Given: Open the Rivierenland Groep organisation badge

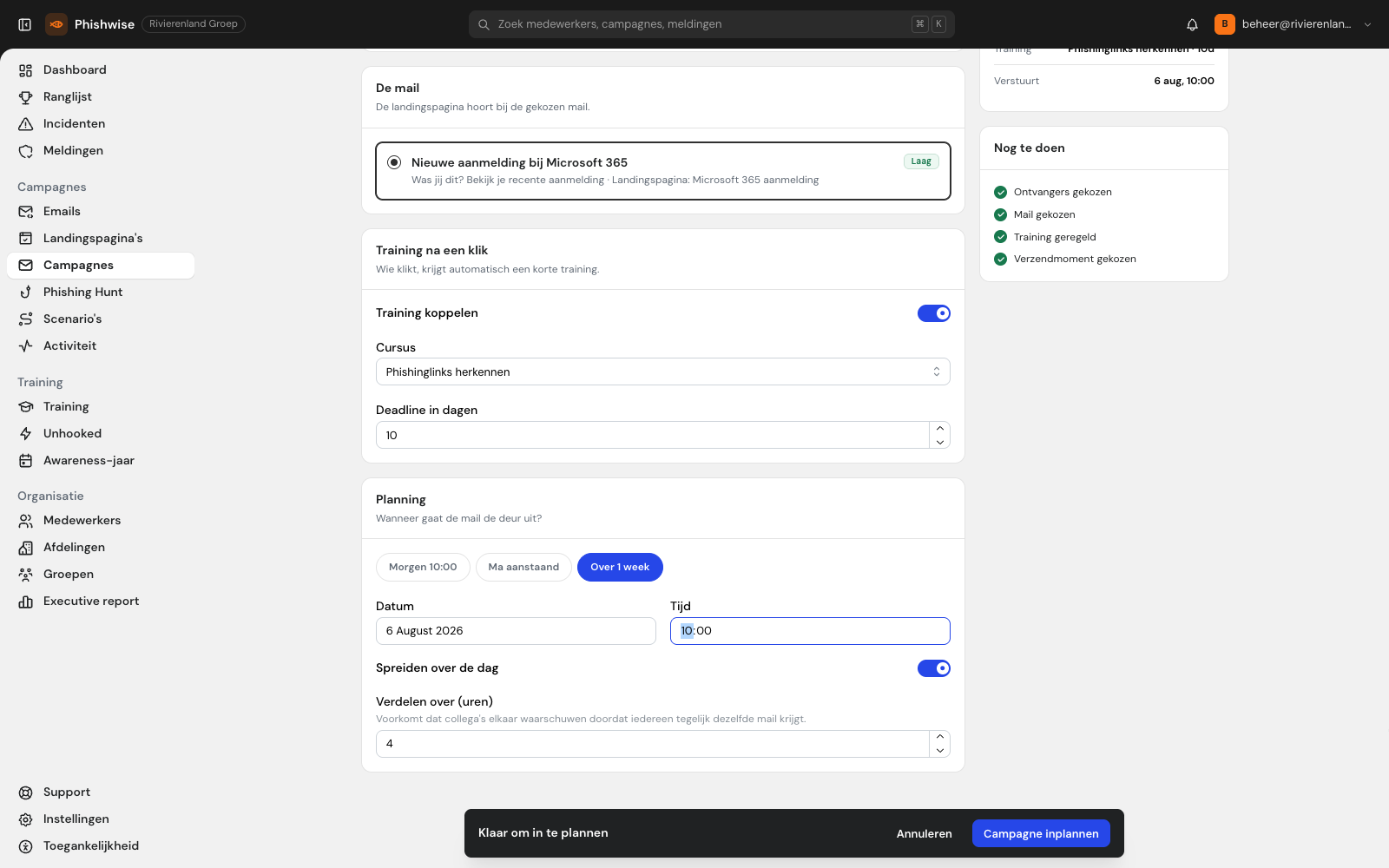Looking at the screenshot, I should [194, 24].
